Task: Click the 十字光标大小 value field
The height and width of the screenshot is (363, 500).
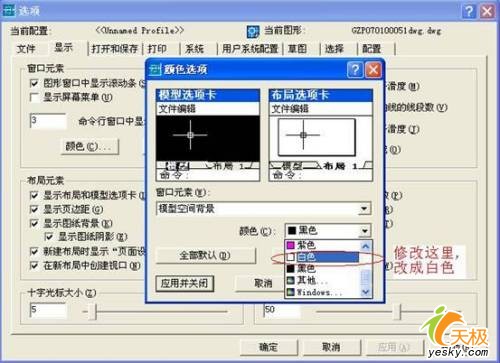Action: tap(48, 310)
